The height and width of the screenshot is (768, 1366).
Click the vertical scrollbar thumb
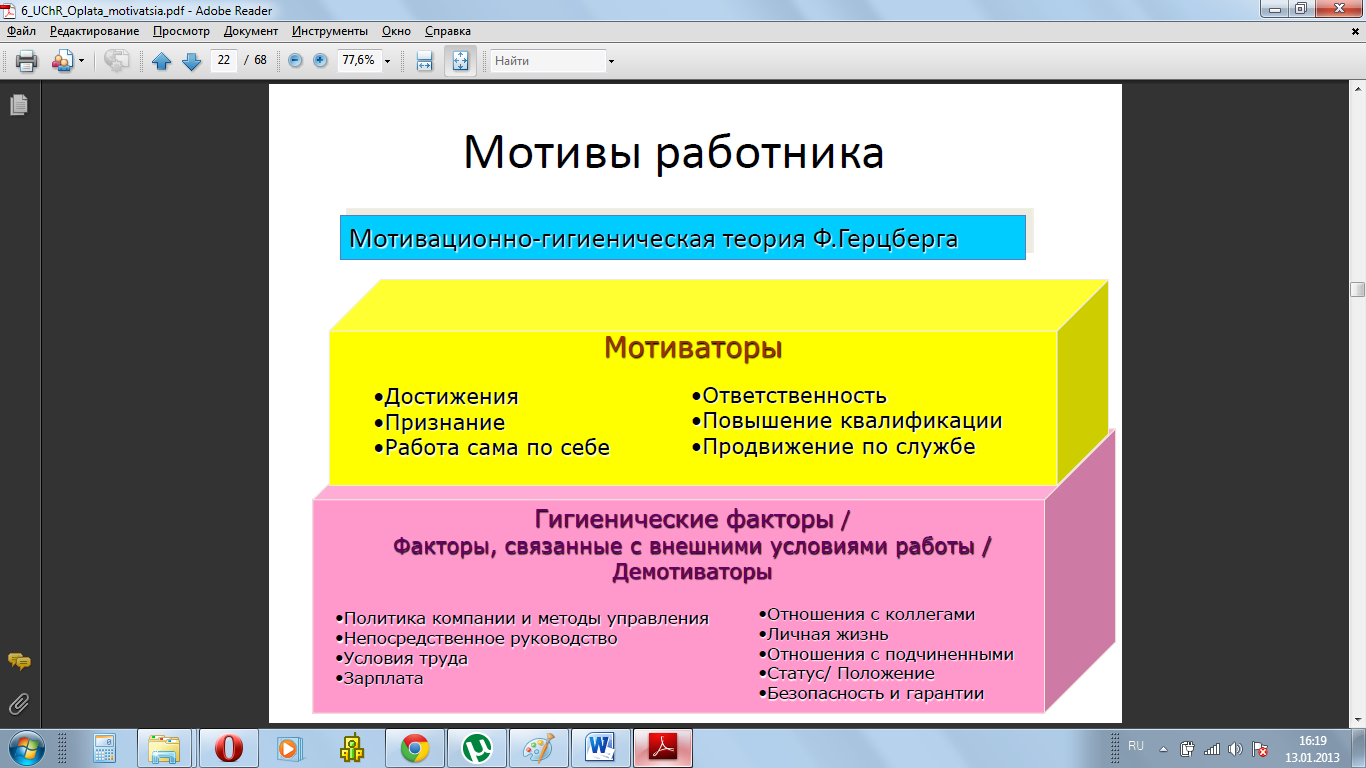coord(1357,289)
